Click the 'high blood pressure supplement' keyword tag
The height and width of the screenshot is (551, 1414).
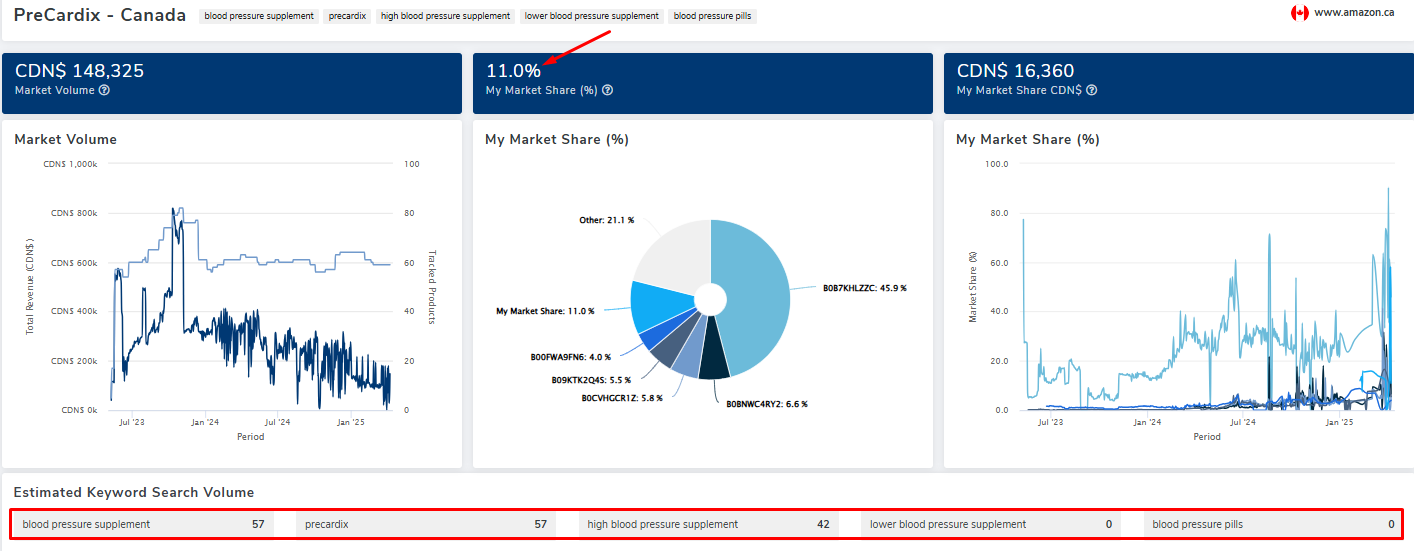click(446, 16)
